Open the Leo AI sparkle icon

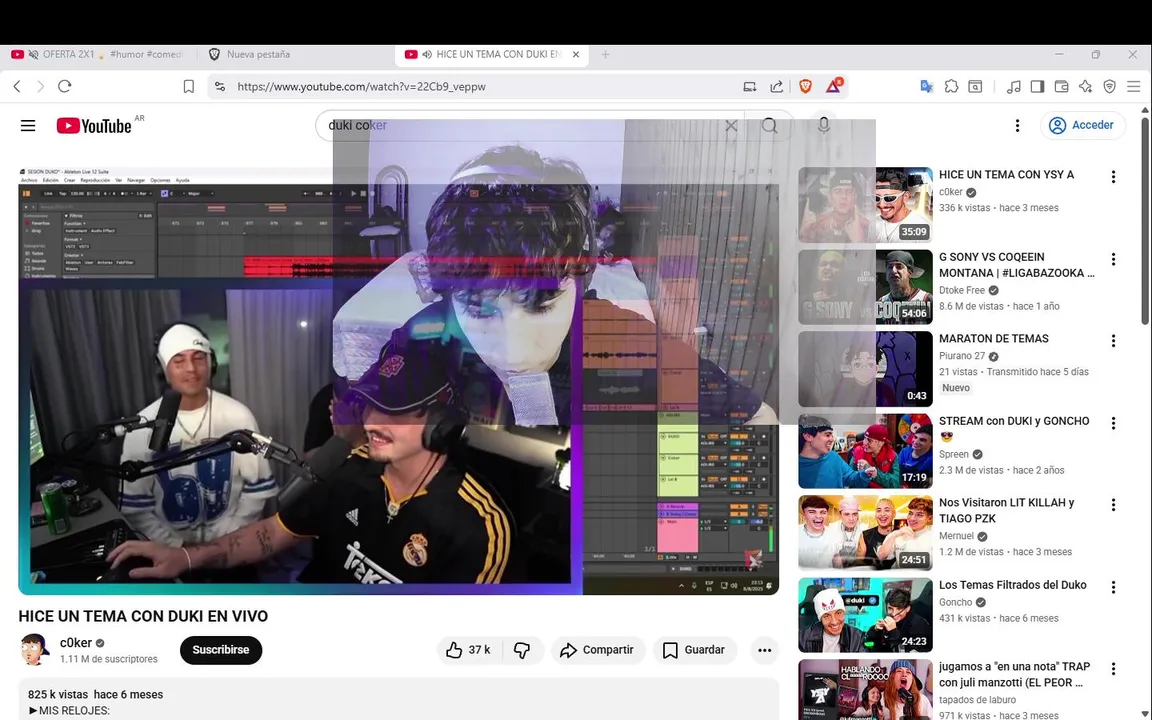coord(1085,87)
